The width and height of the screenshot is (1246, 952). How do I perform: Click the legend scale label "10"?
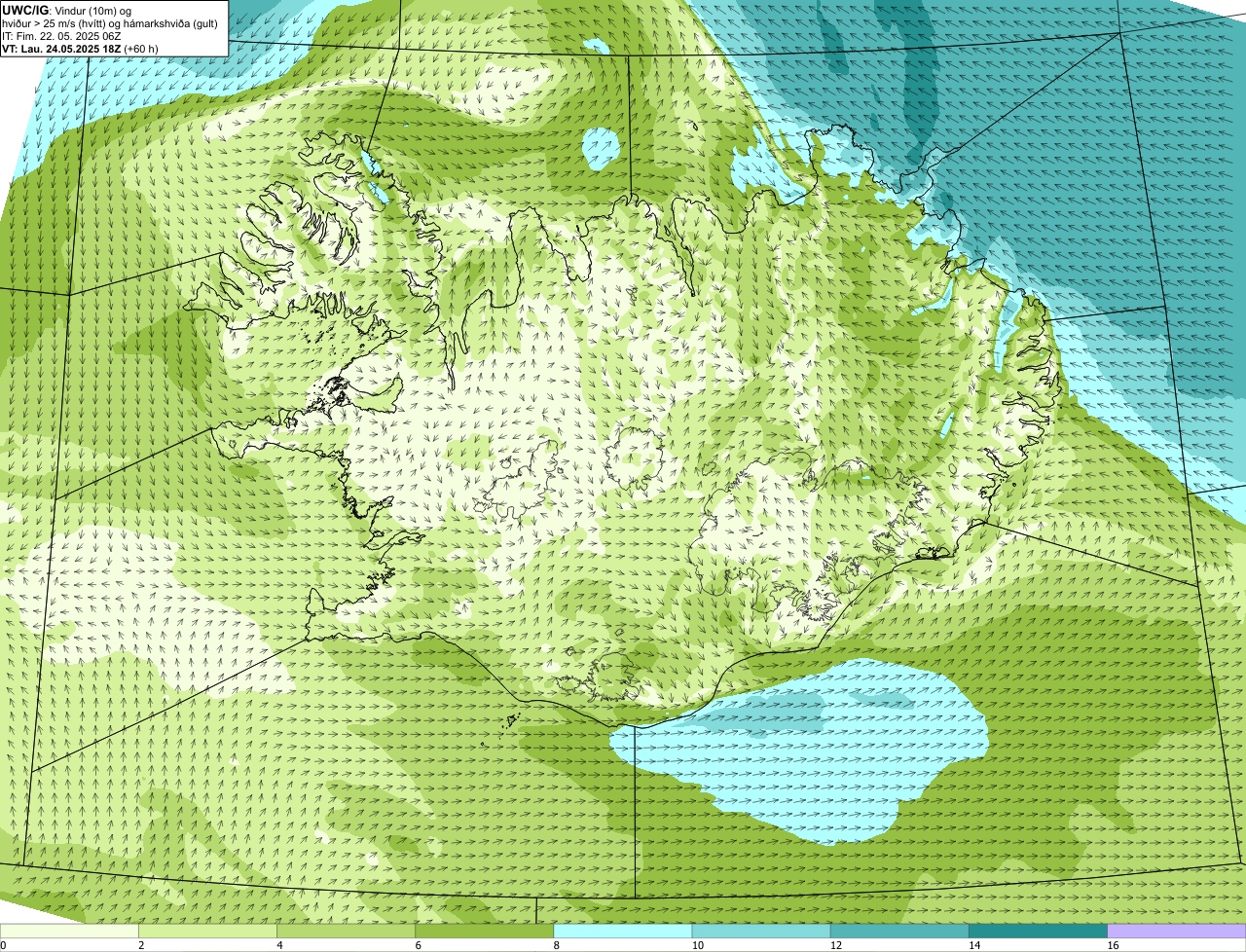coord(697,945)
